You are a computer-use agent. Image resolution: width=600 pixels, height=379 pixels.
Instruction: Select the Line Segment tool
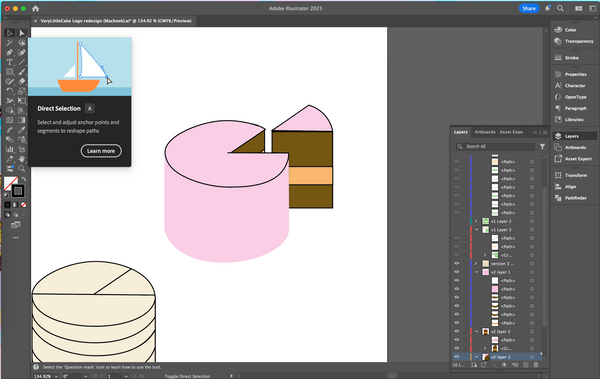(x=22, y=62)
